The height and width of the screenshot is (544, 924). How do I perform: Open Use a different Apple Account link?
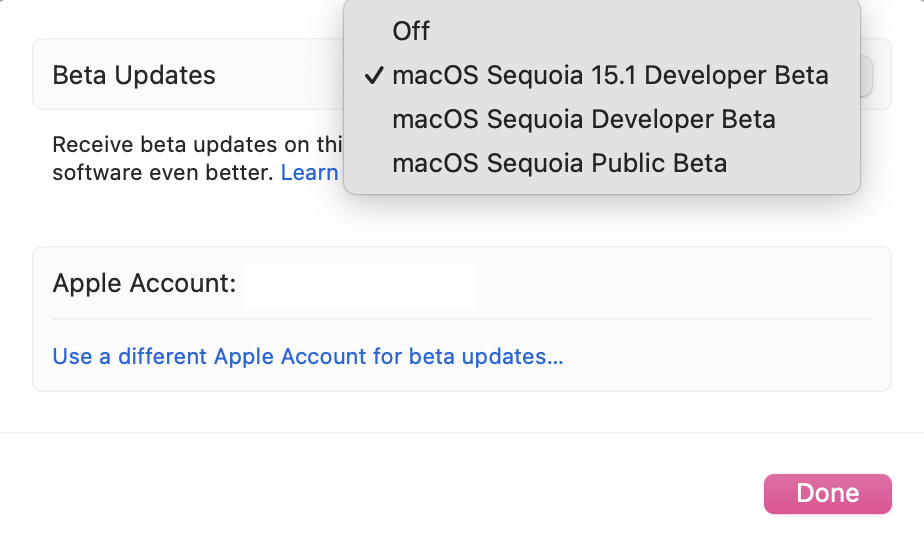(308, 356)
